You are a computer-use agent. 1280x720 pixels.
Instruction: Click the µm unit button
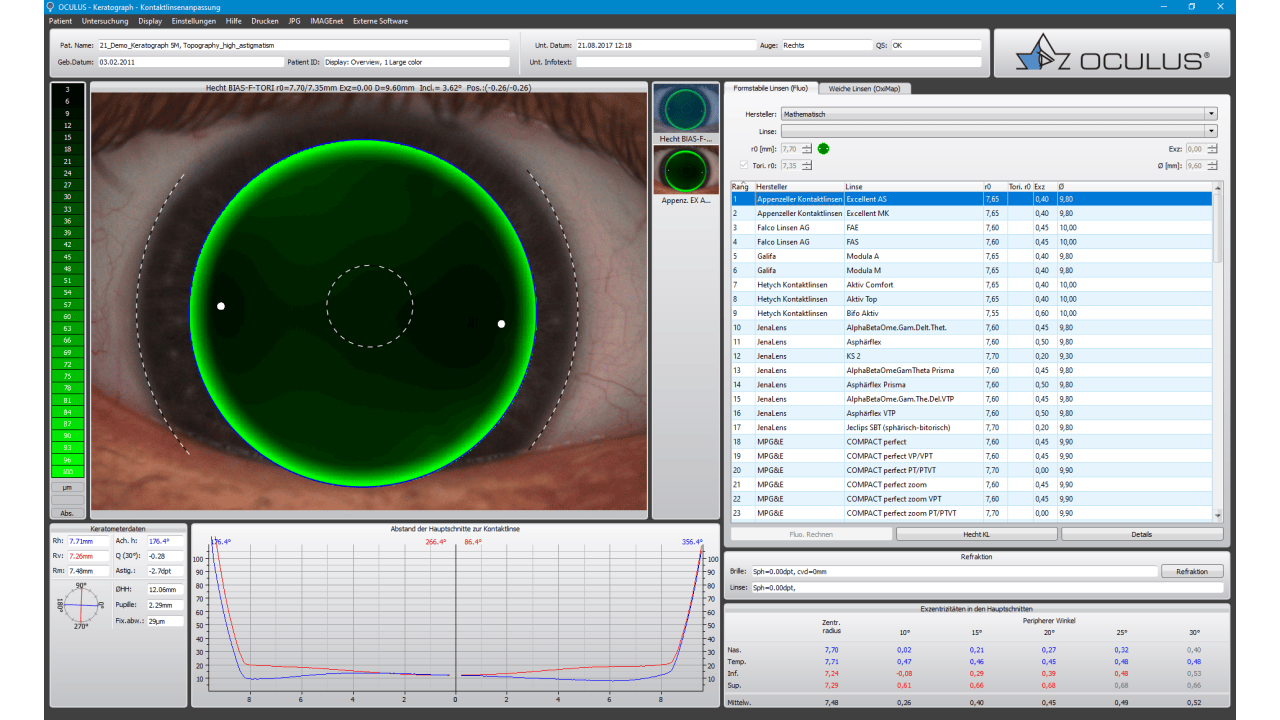point(67,487)
